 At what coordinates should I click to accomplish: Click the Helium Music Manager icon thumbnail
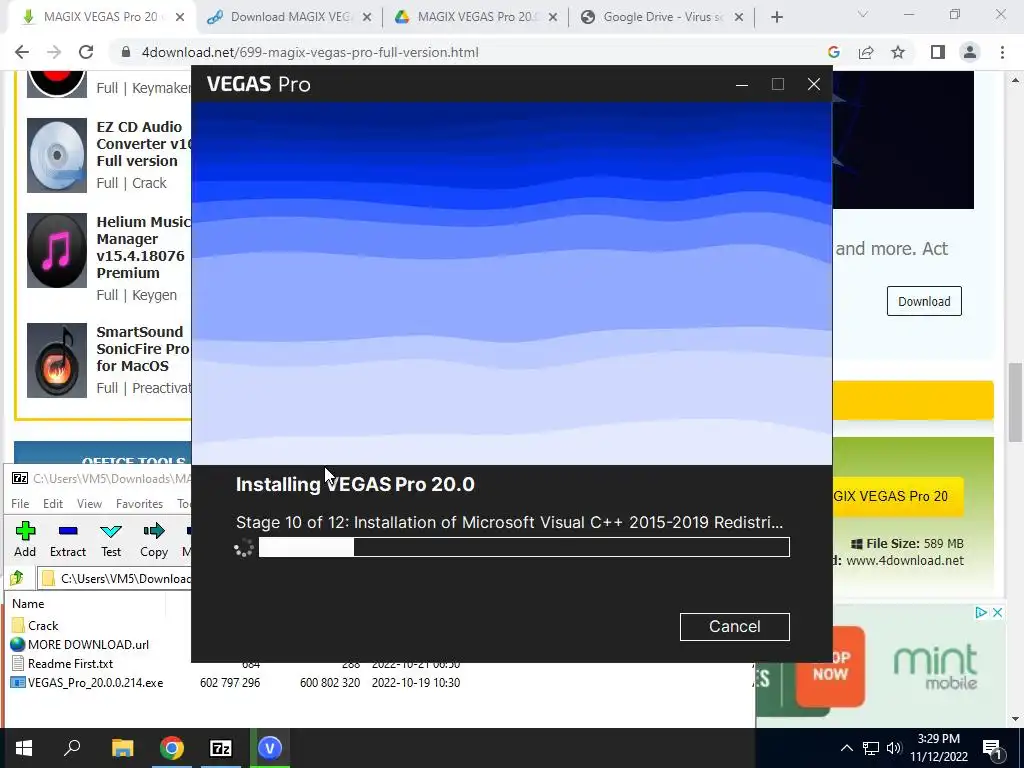tap(57, 251)
